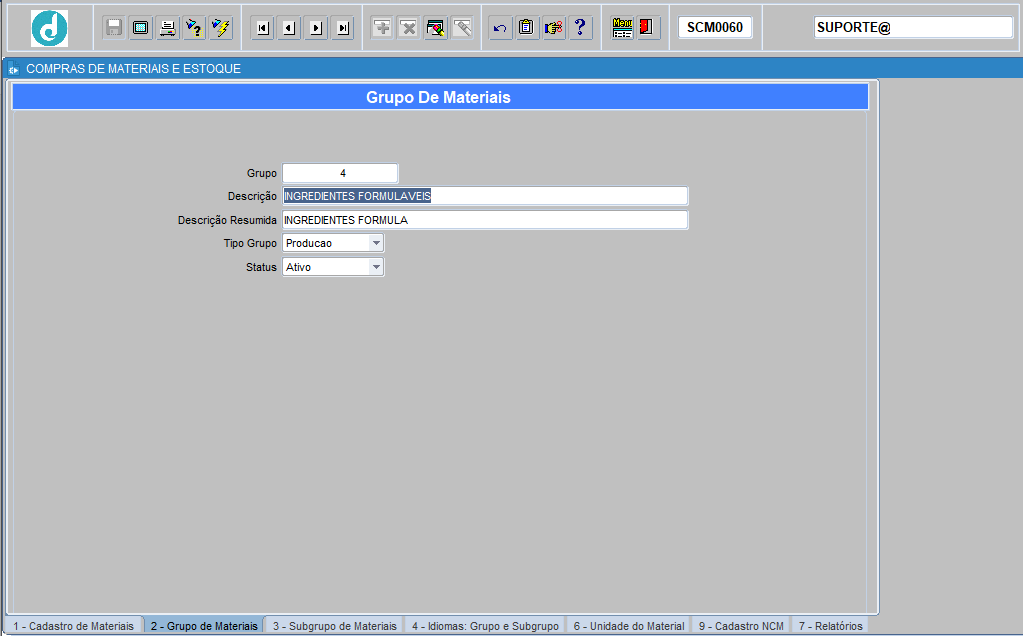Click the insert record plus icon
1023x636 pixels.
click(382, 28)
